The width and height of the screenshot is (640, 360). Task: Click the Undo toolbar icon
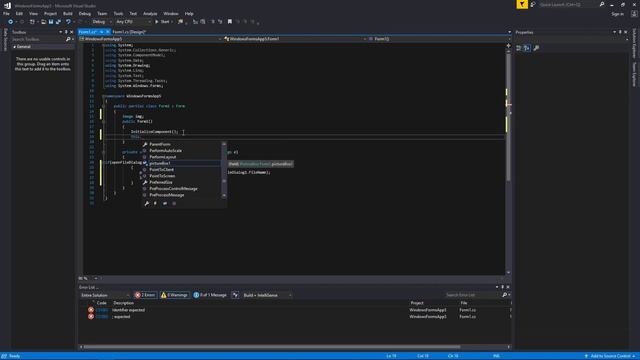pyautogui.click(x=68, y=22)
